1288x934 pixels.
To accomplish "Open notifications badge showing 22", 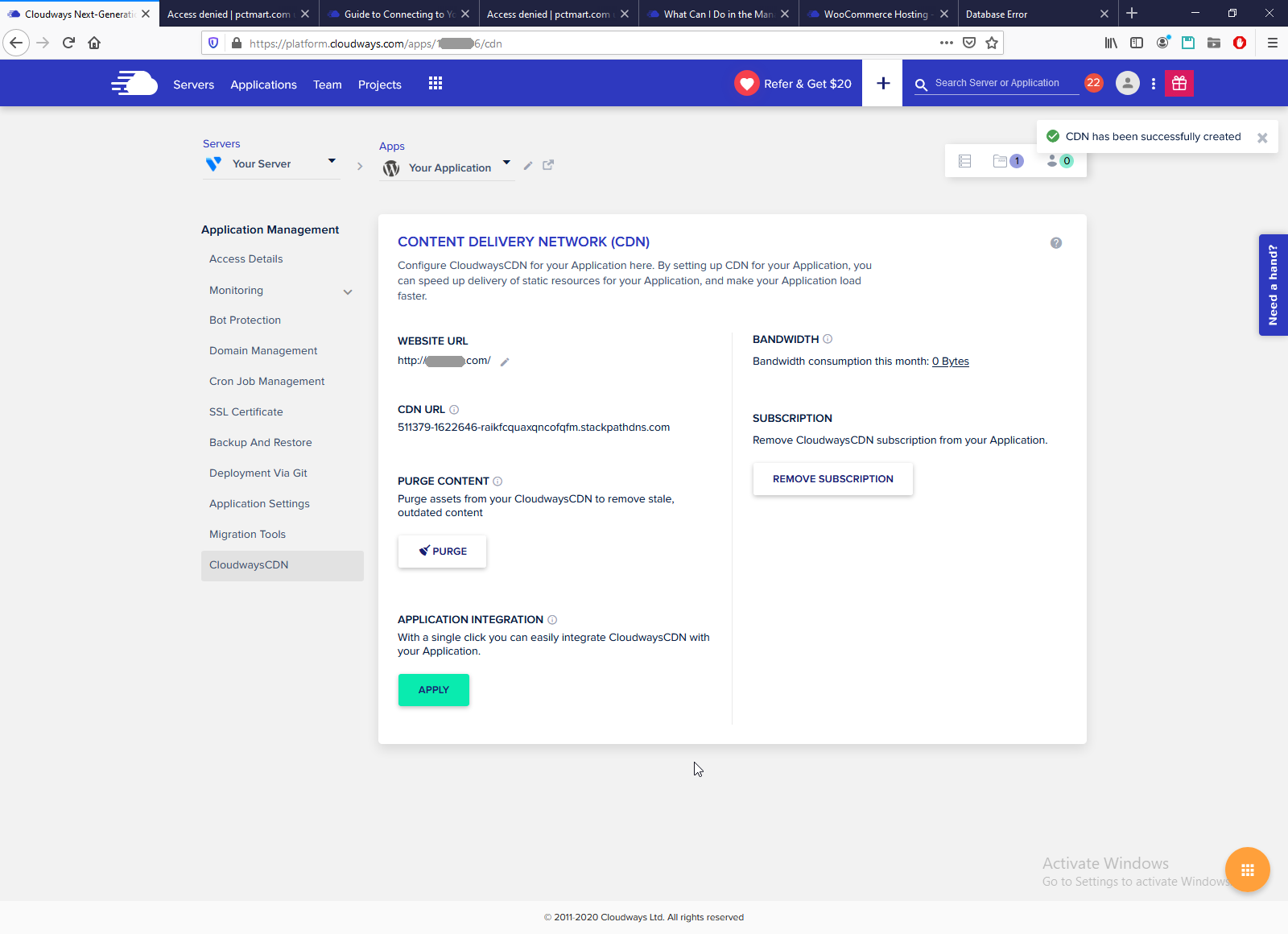I will coord(1093,82).
